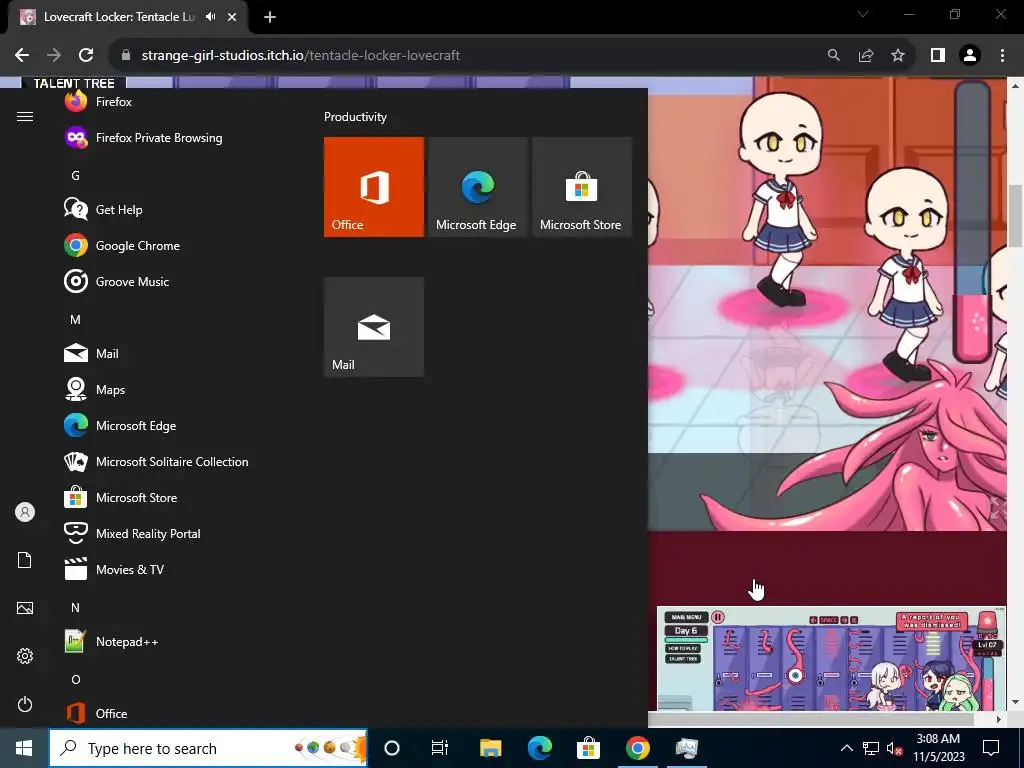Open File Explorer on the taskbar

click(490, 748)
